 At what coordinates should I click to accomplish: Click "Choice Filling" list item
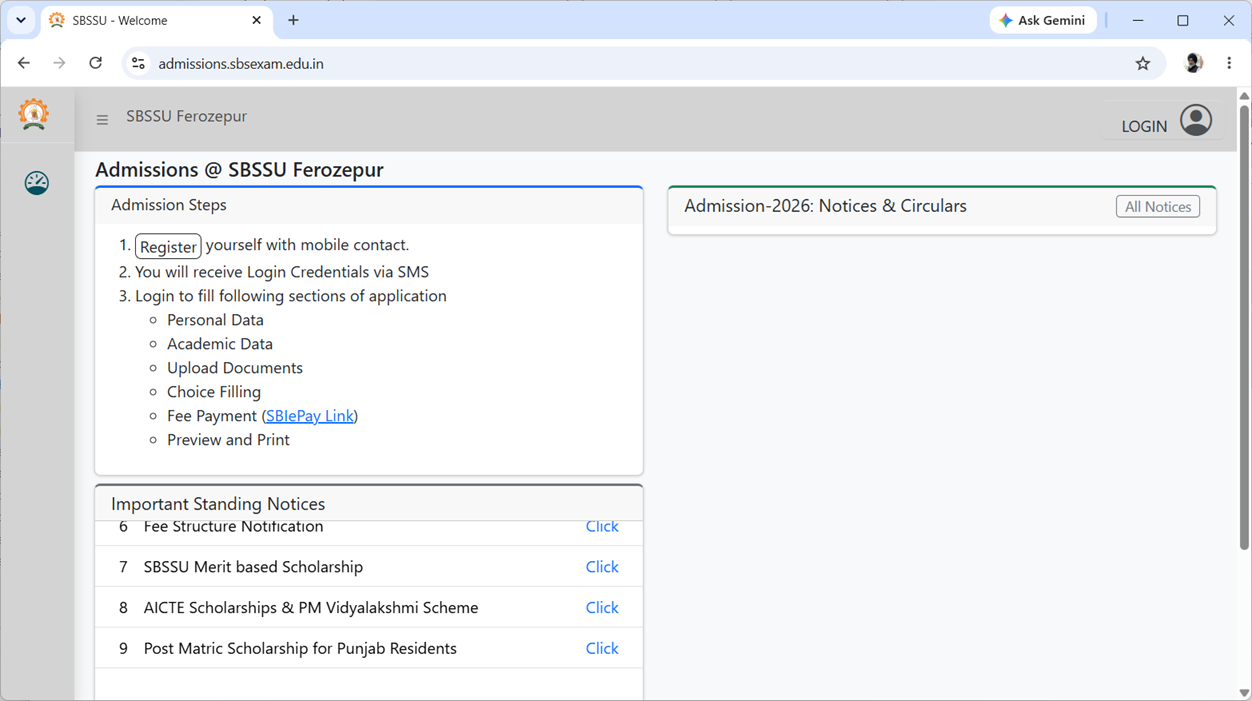214,392
